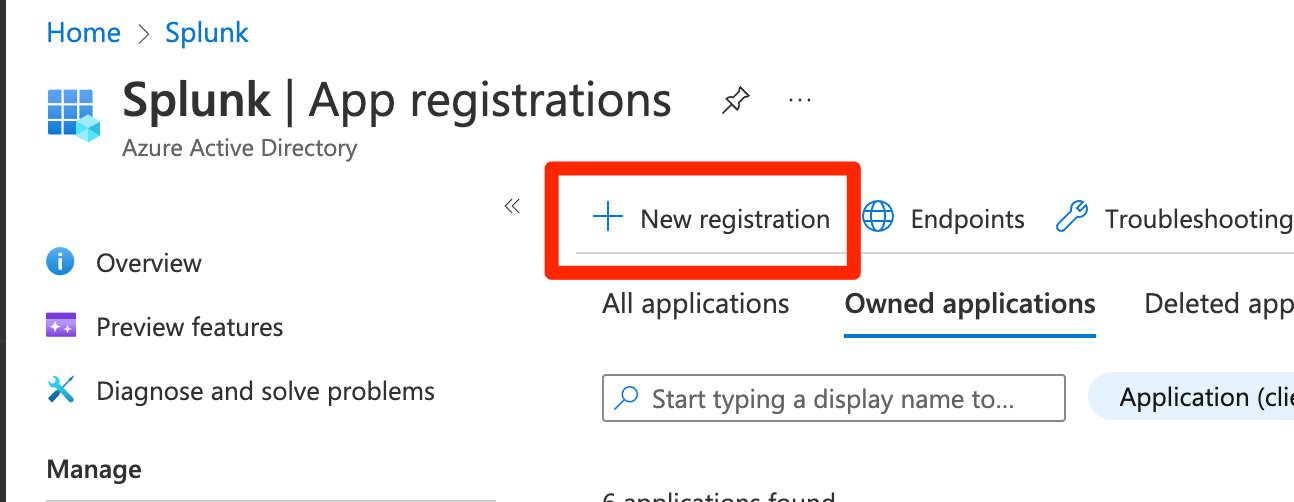Select the New registration button
This screenshot has height=502, width=1294.
(x=711, y=218)
